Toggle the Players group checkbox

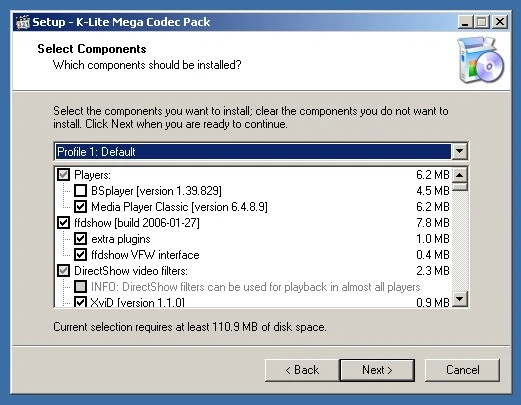click(63, 174)
